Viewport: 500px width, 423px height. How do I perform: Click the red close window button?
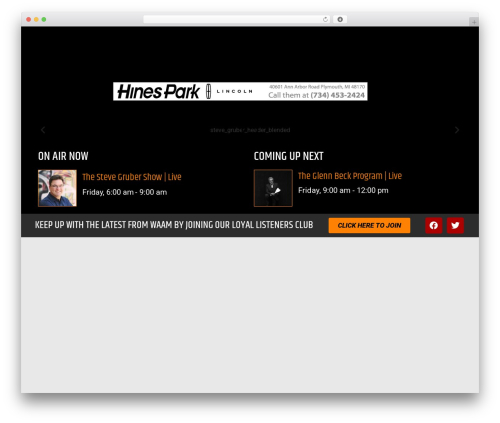29,20
